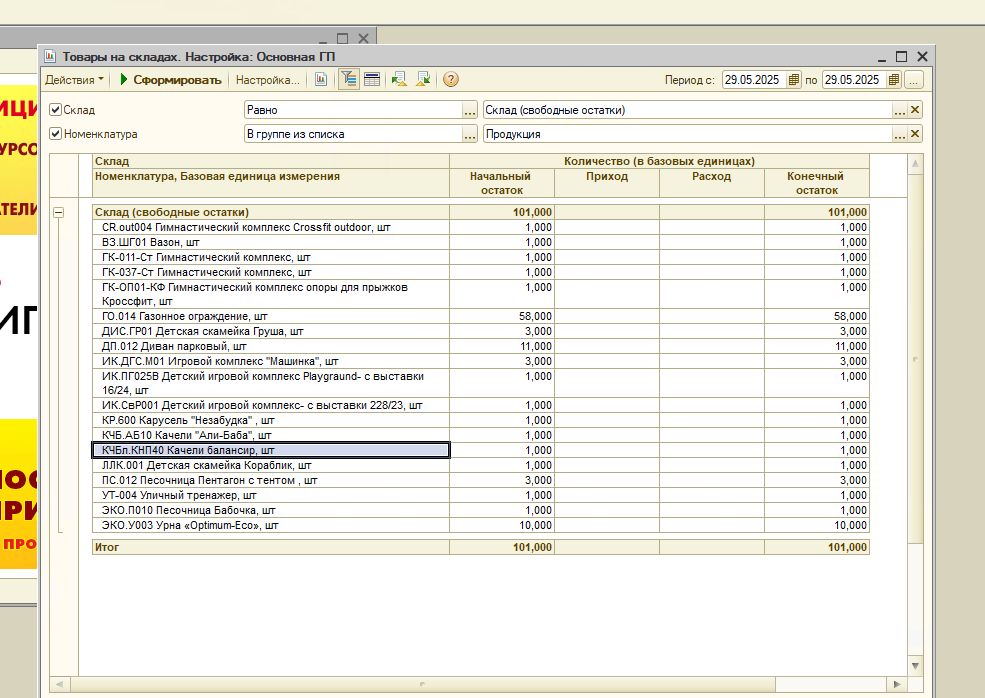
Task: Click the start date field 29.05.2025
Action: click(x=753, y=80)
